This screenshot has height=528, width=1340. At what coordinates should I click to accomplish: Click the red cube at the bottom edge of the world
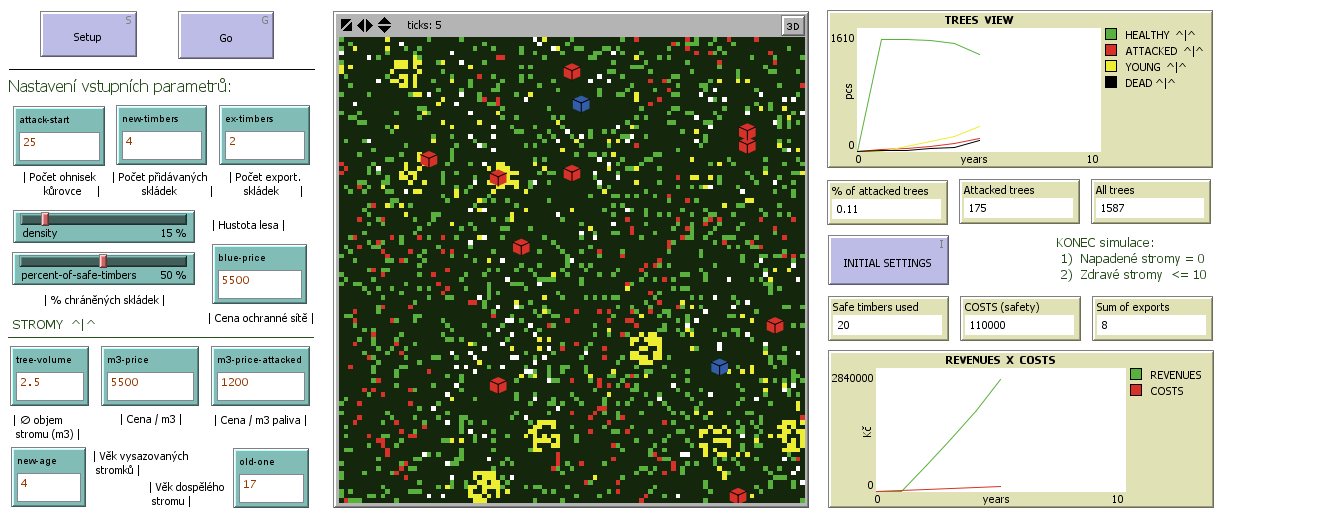tap(737, 495)
